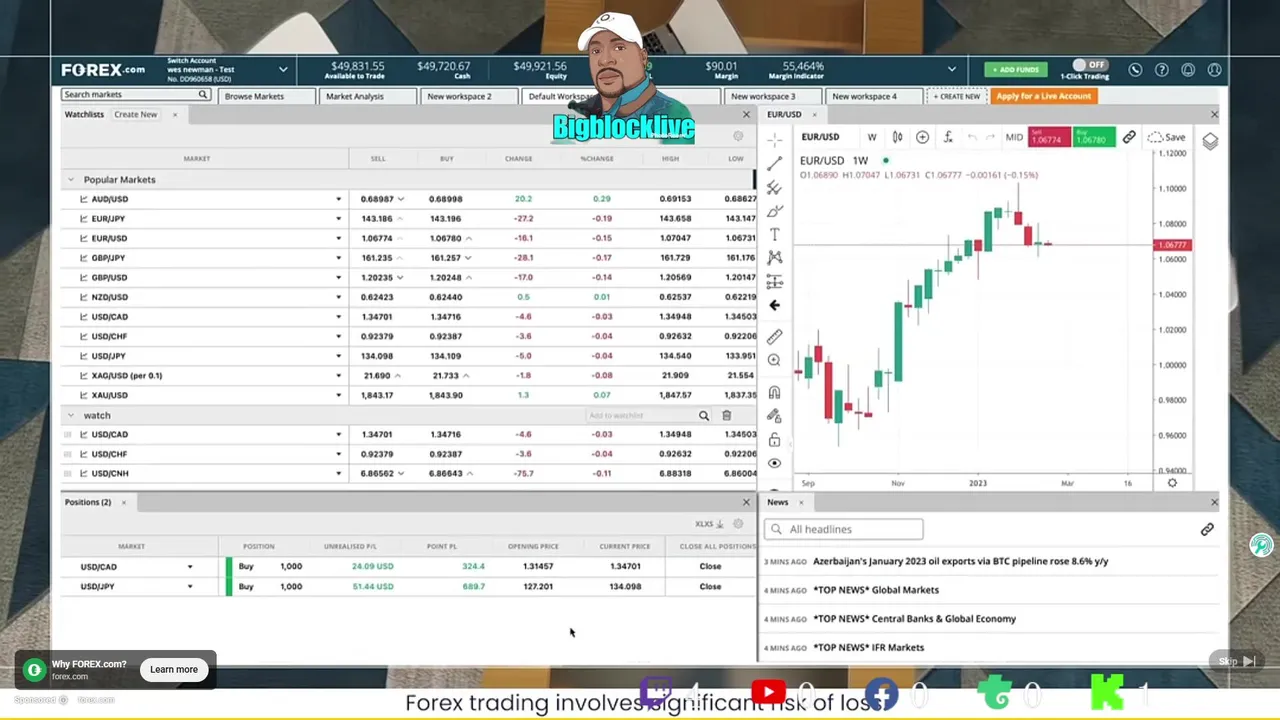Switch to Market Analysis tab
The width and height of the screenshot is (1280, 720).
pyautogui.click(x=368, y=96)
